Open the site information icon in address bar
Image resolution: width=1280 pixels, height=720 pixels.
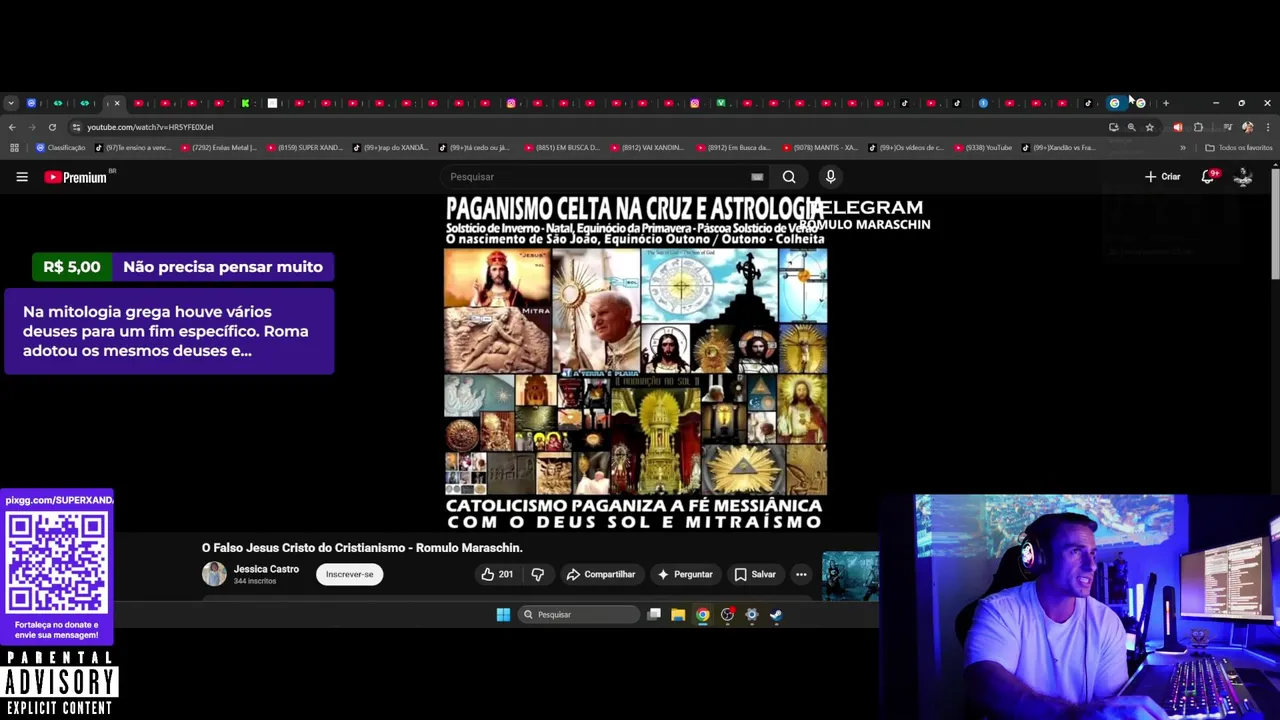76,127
